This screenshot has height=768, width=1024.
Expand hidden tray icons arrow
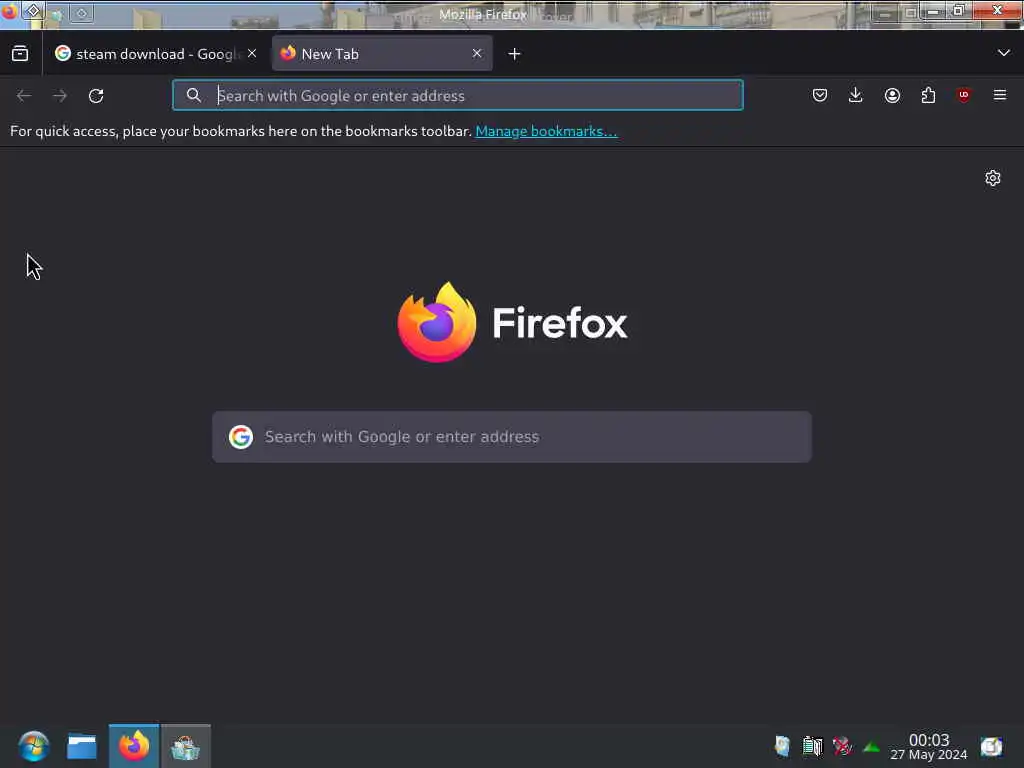point(871,746)
